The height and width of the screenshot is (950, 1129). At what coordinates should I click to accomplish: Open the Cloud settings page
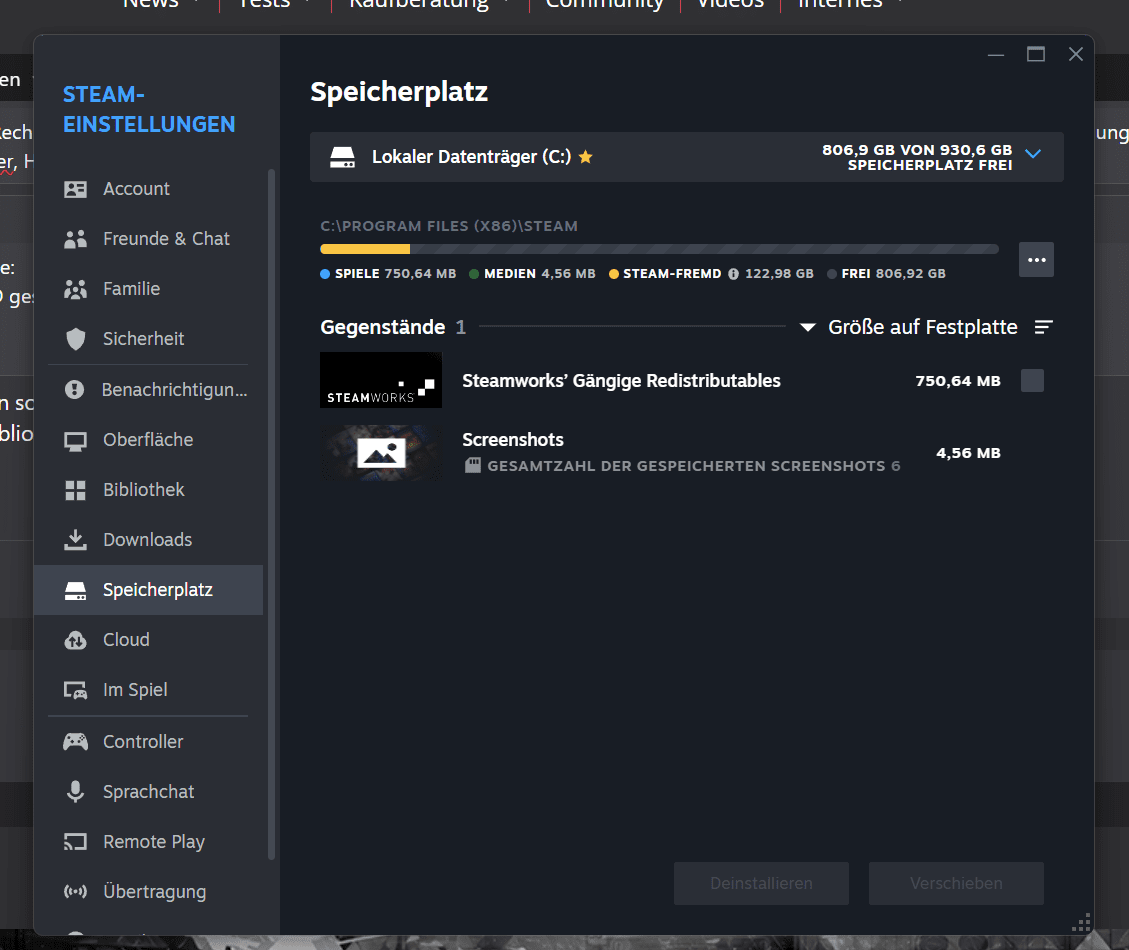[148, 640]
